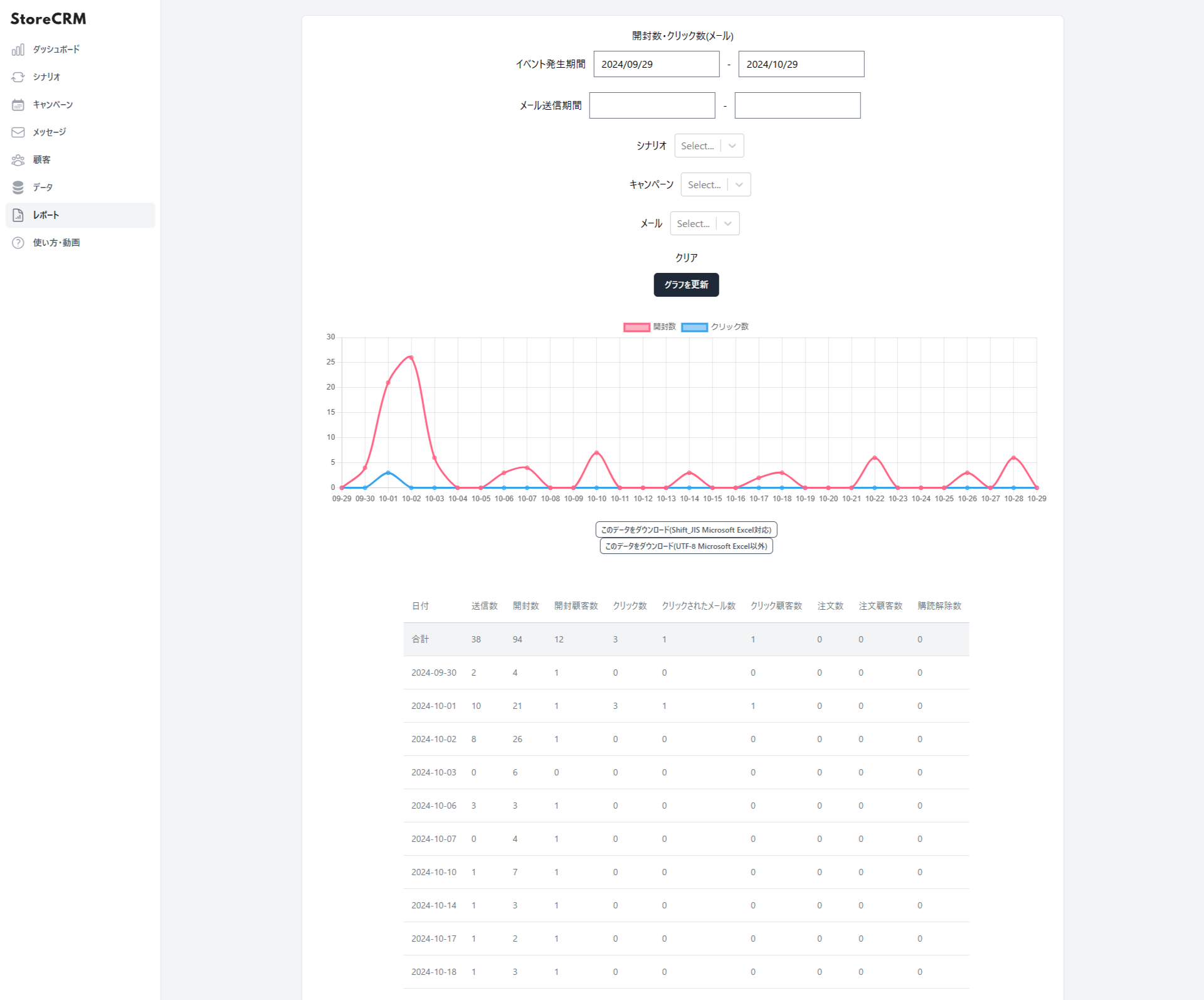This screenshot has height=1000, width=1204.
Task: Click the クリック顧客数 column header
Action: point(777,606)
